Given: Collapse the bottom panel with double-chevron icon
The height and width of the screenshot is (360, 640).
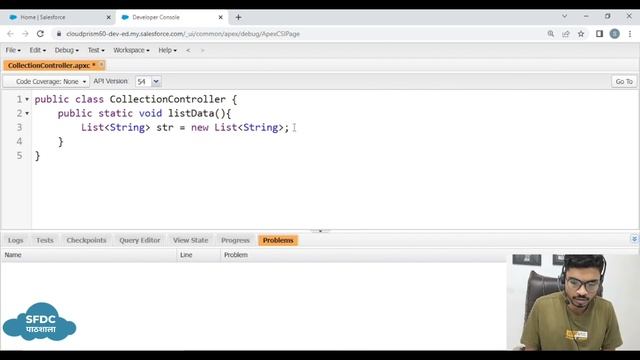Looking at the screenshot, I should click(634, 239).
